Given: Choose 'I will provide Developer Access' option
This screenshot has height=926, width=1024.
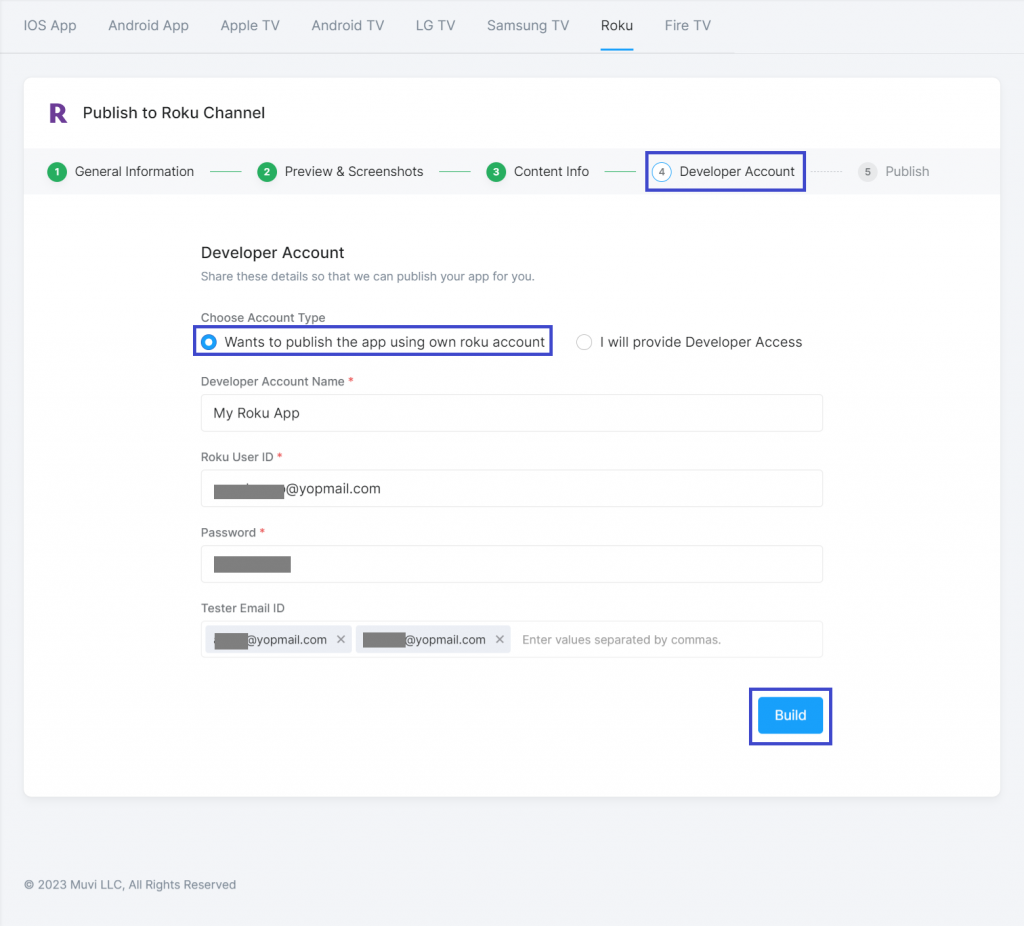Looking at the screenshot, I should tap(583, 342).
